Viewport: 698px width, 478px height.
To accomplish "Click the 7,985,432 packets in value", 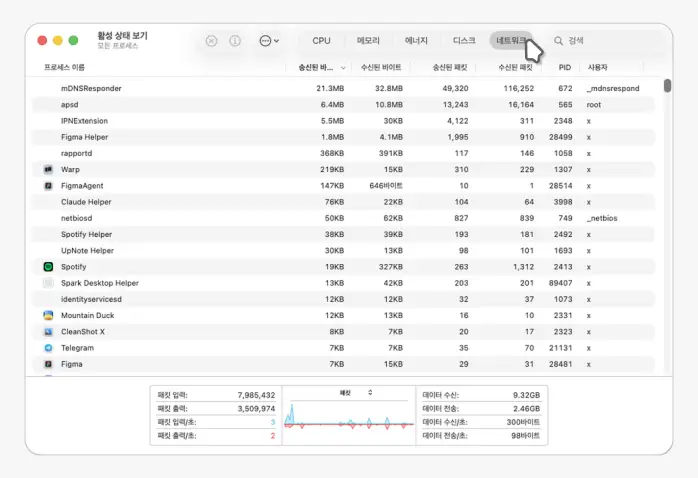I will pos(256,395).
